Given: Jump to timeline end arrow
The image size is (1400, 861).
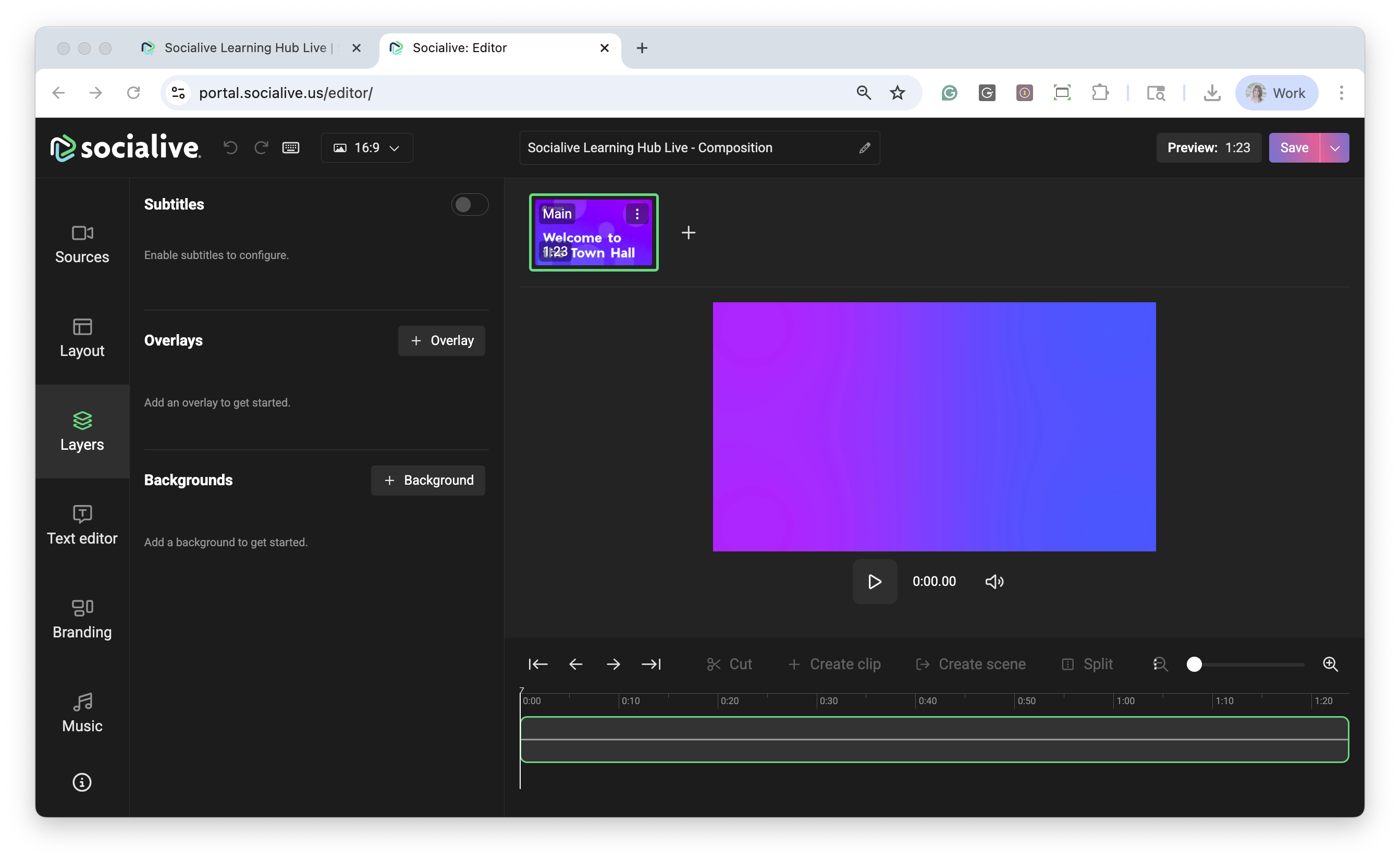Looking at the screenshot, I should click(x=651, y=664).
